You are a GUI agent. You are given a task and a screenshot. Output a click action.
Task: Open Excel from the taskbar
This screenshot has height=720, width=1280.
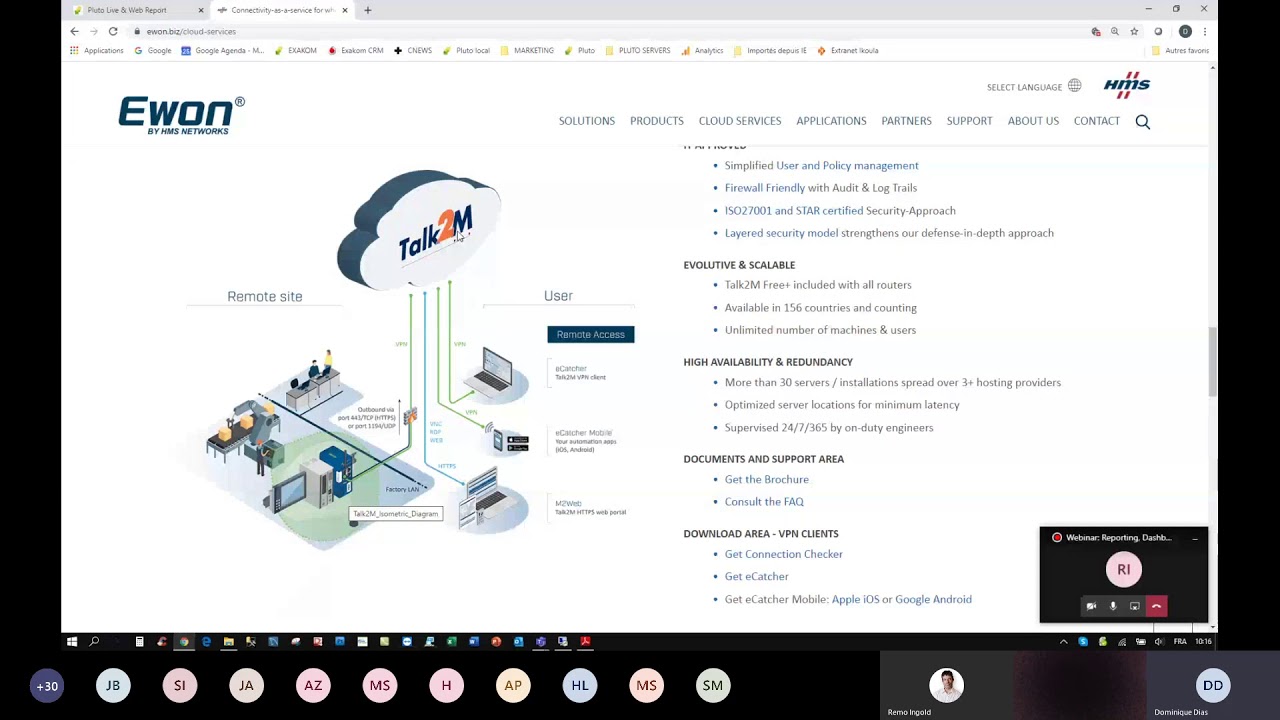click(x=451, y=642)
